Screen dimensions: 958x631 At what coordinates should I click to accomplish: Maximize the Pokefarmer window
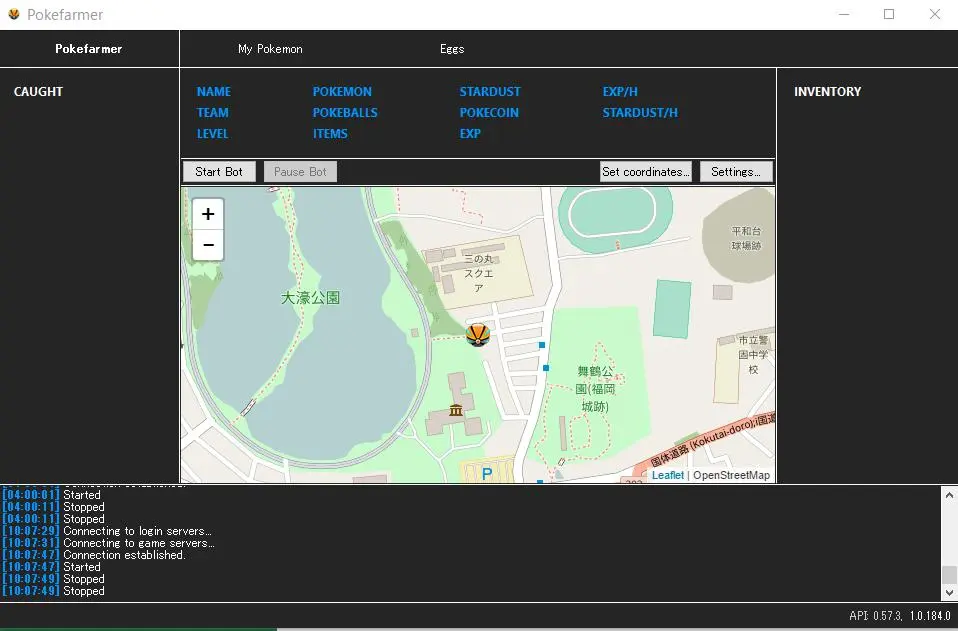(x=889, y=14)
